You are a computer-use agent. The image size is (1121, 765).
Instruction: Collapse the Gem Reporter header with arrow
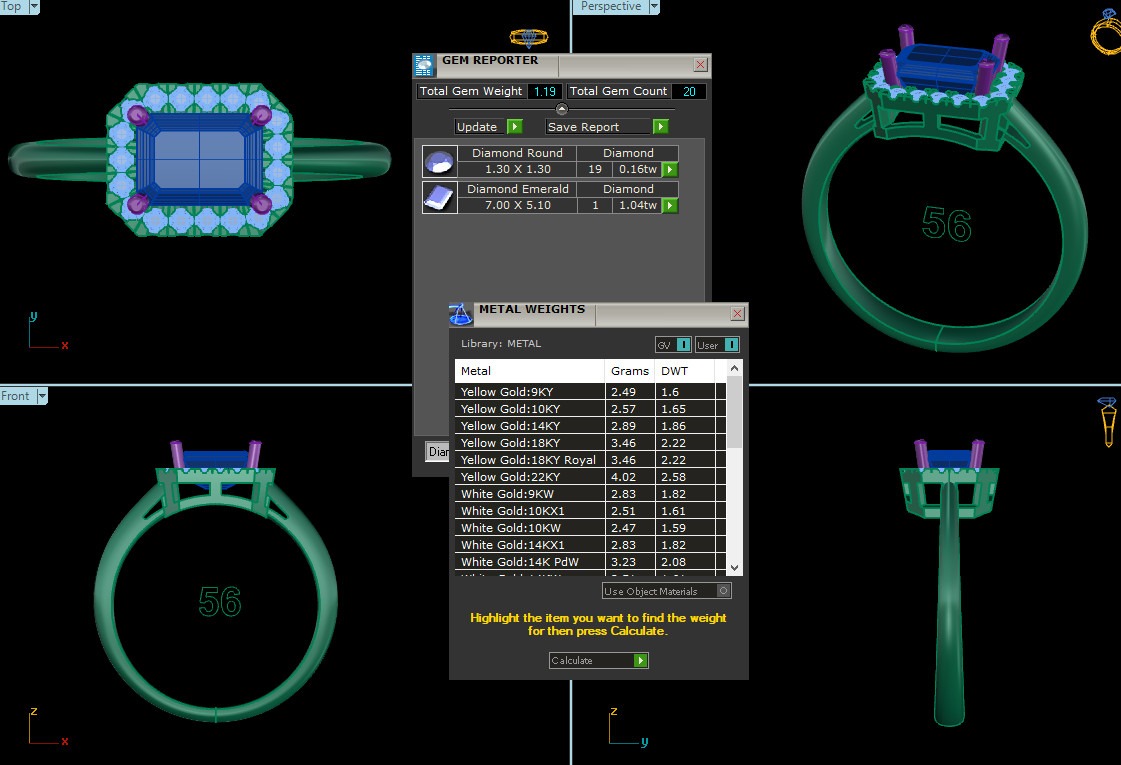click(x=561, y=109)
